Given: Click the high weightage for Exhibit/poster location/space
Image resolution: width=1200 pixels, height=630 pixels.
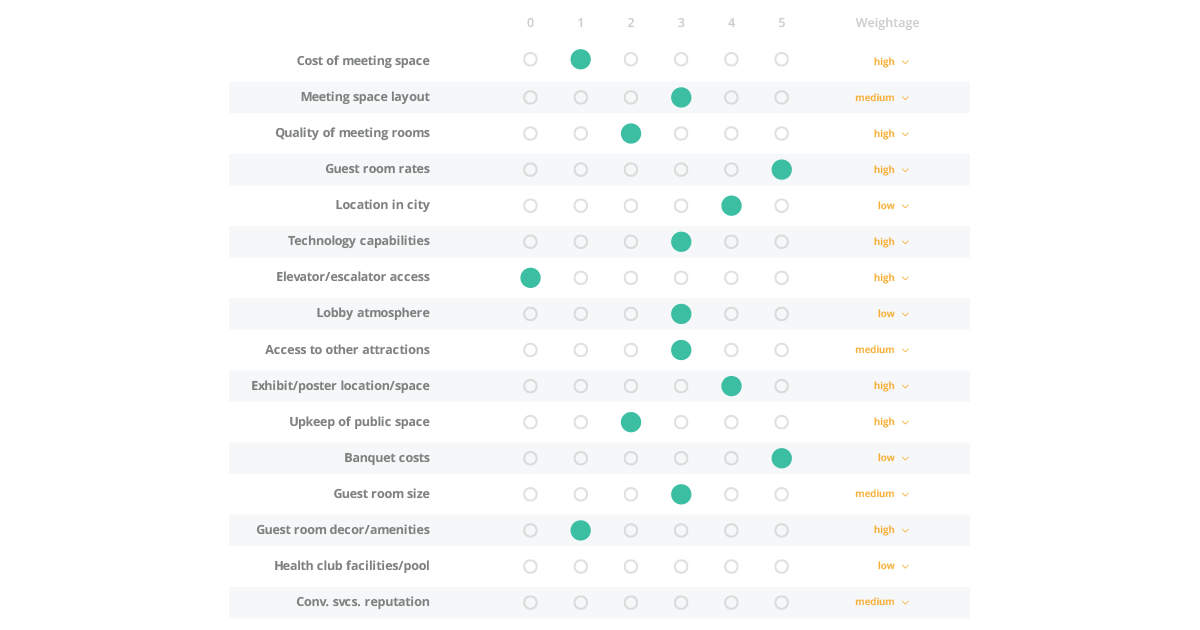Looking at the screenshot, I should click(x=889, y=385).
